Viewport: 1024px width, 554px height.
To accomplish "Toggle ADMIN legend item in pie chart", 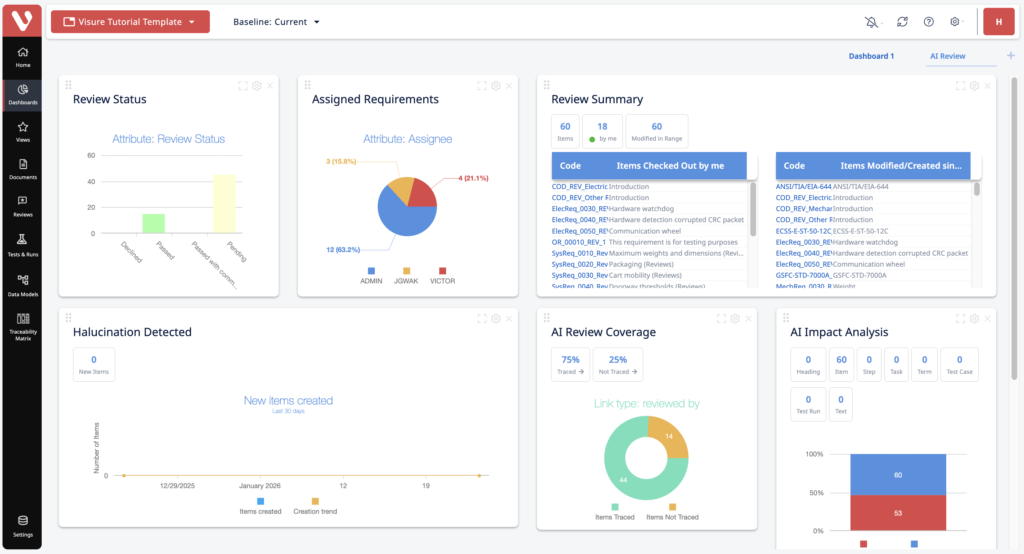I will [x=371, y=275].
